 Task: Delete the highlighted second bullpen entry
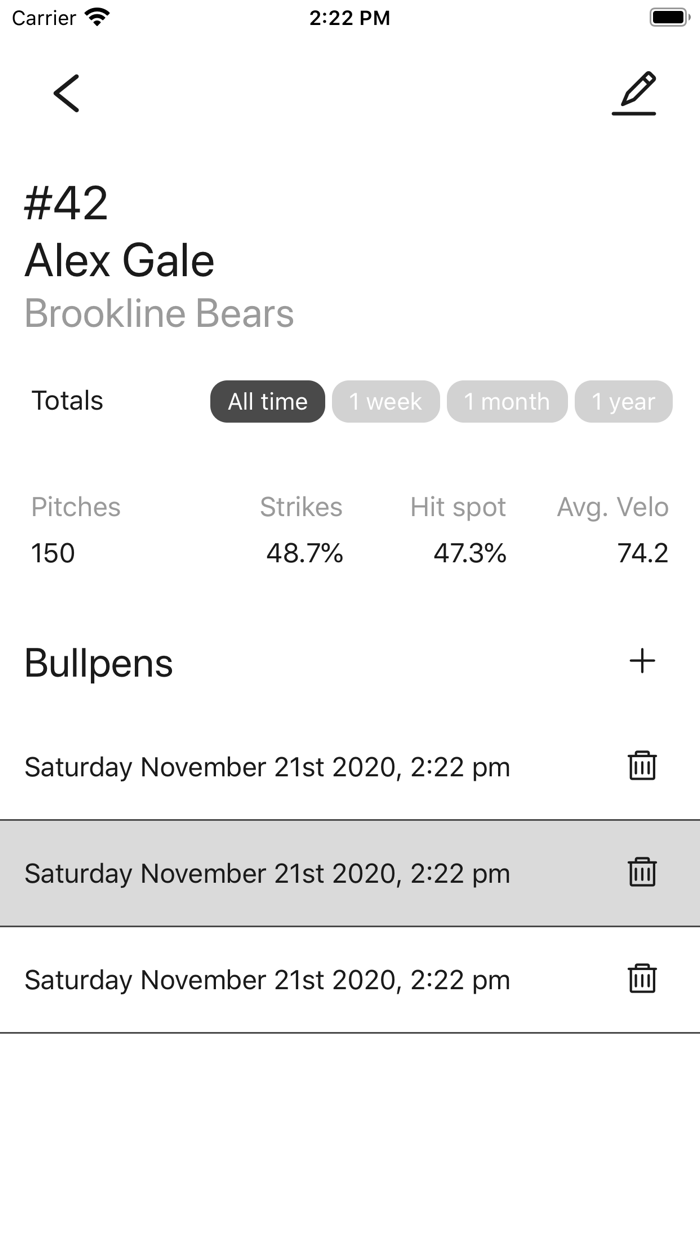point(642,872)
